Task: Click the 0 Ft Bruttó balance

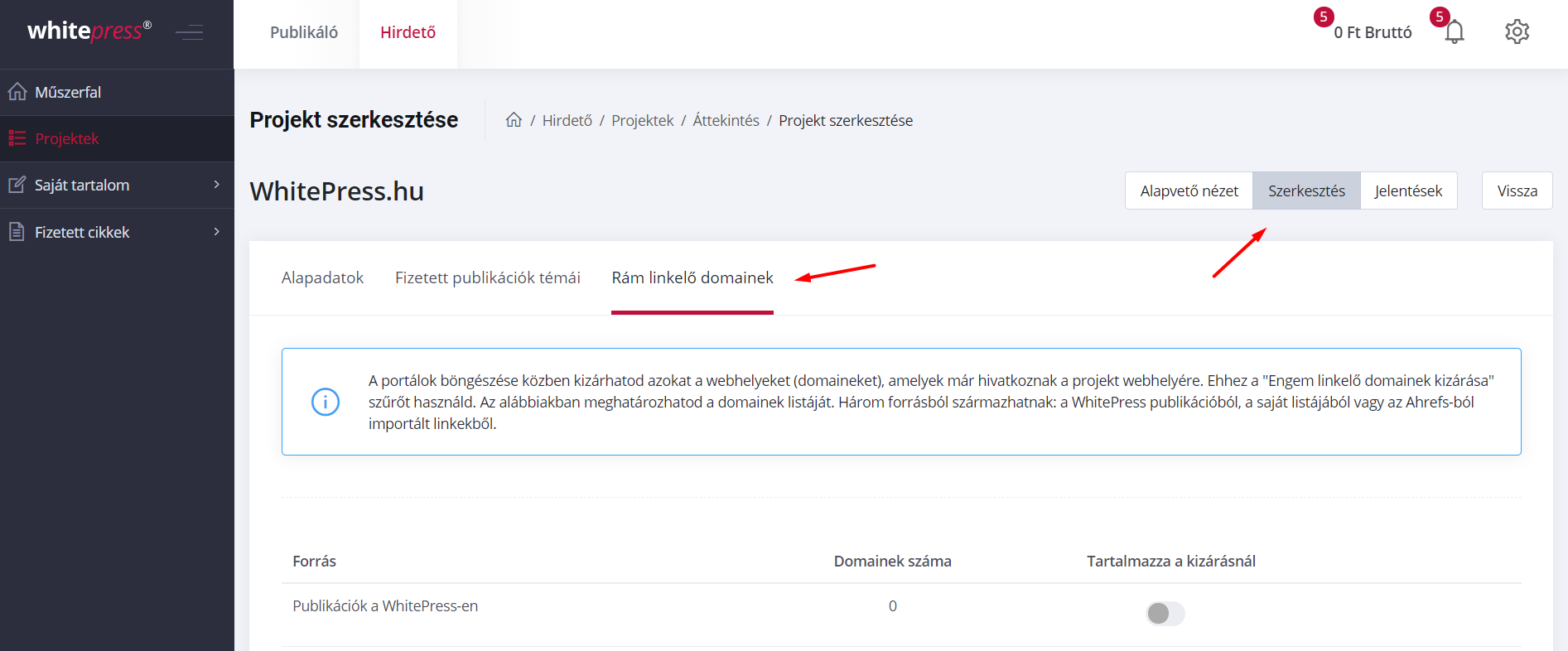Action: (1373, 32)
